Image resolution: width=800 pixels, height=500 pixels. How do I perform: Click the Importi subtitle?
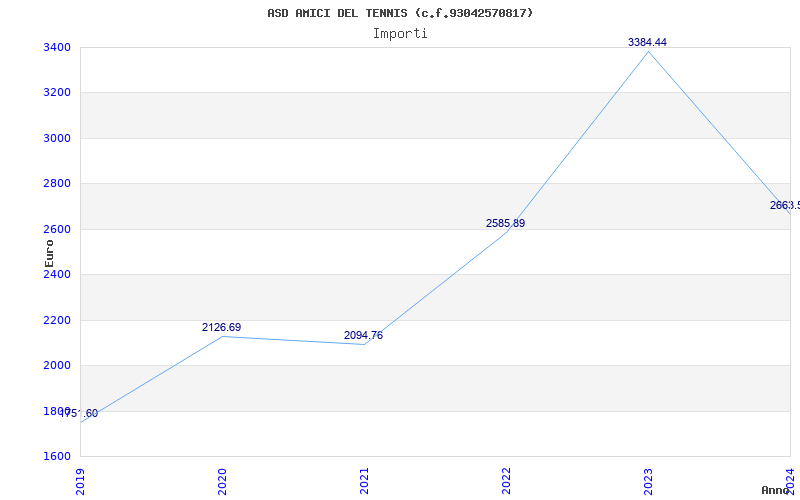[x=400, y=34]
